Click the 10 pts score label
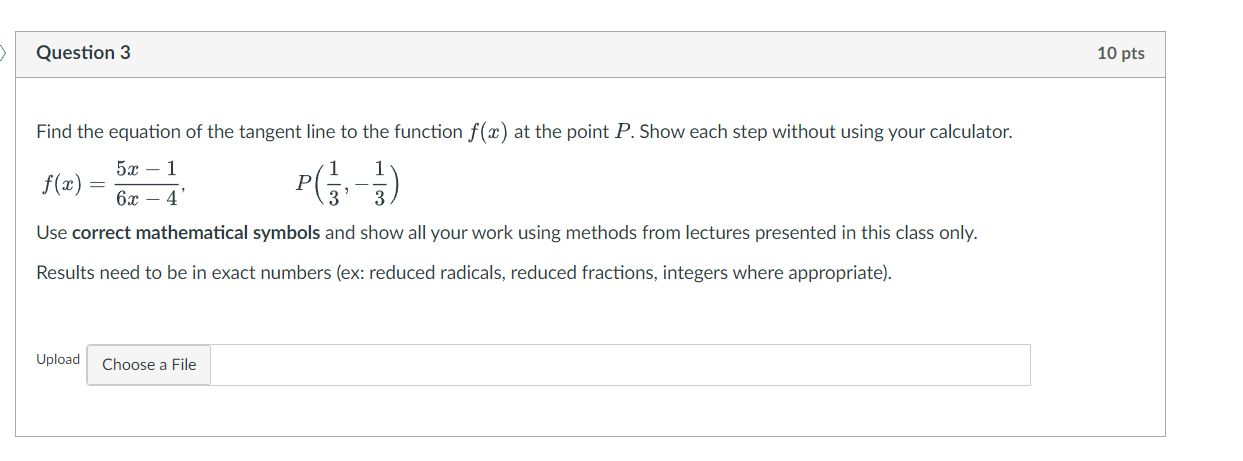 click(1120, 54)
